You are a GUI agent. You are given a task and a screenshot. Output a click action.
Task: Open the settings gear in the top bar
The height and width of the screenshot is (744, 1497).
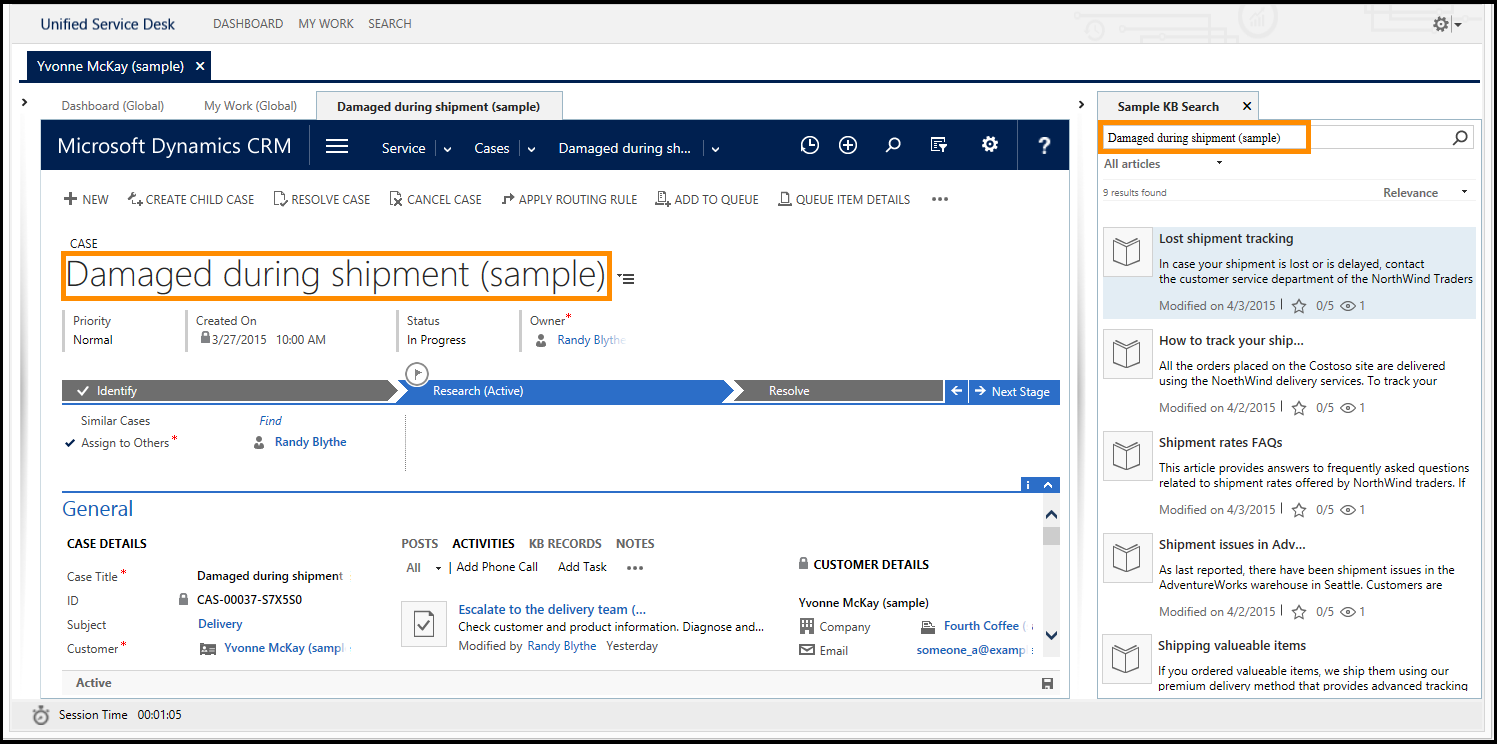click(1441, 24)
